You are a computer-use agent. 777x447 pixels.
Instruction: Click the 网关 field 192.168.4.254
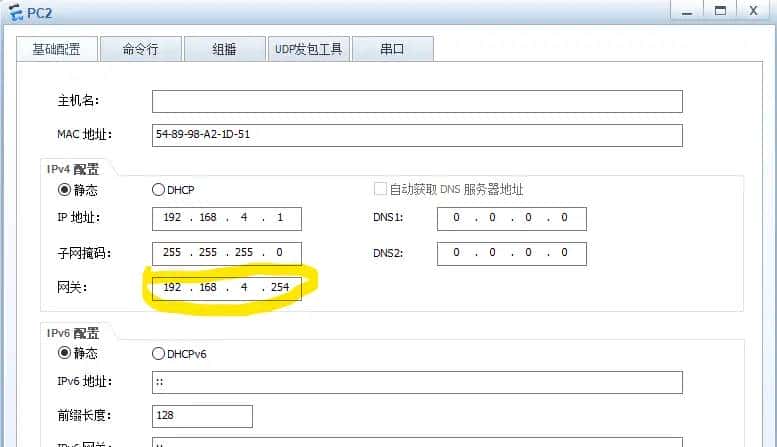coord(226,288)
